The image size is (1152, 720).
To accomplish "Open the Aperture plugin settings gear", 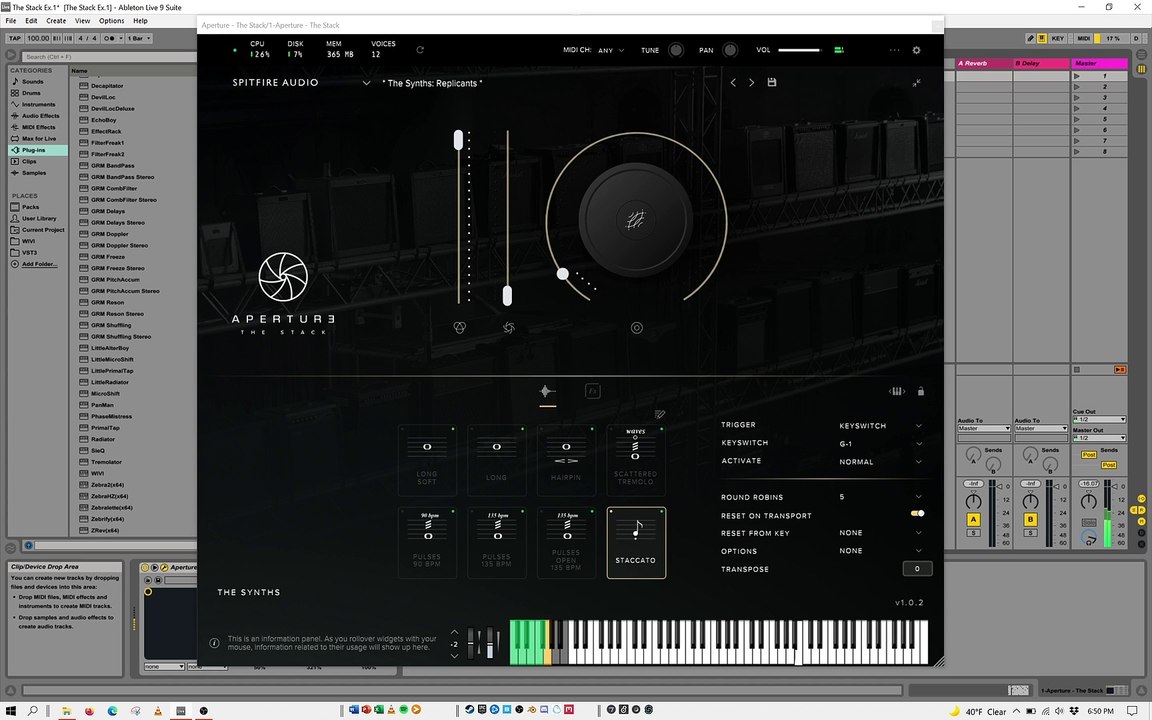I will (916, 51).
